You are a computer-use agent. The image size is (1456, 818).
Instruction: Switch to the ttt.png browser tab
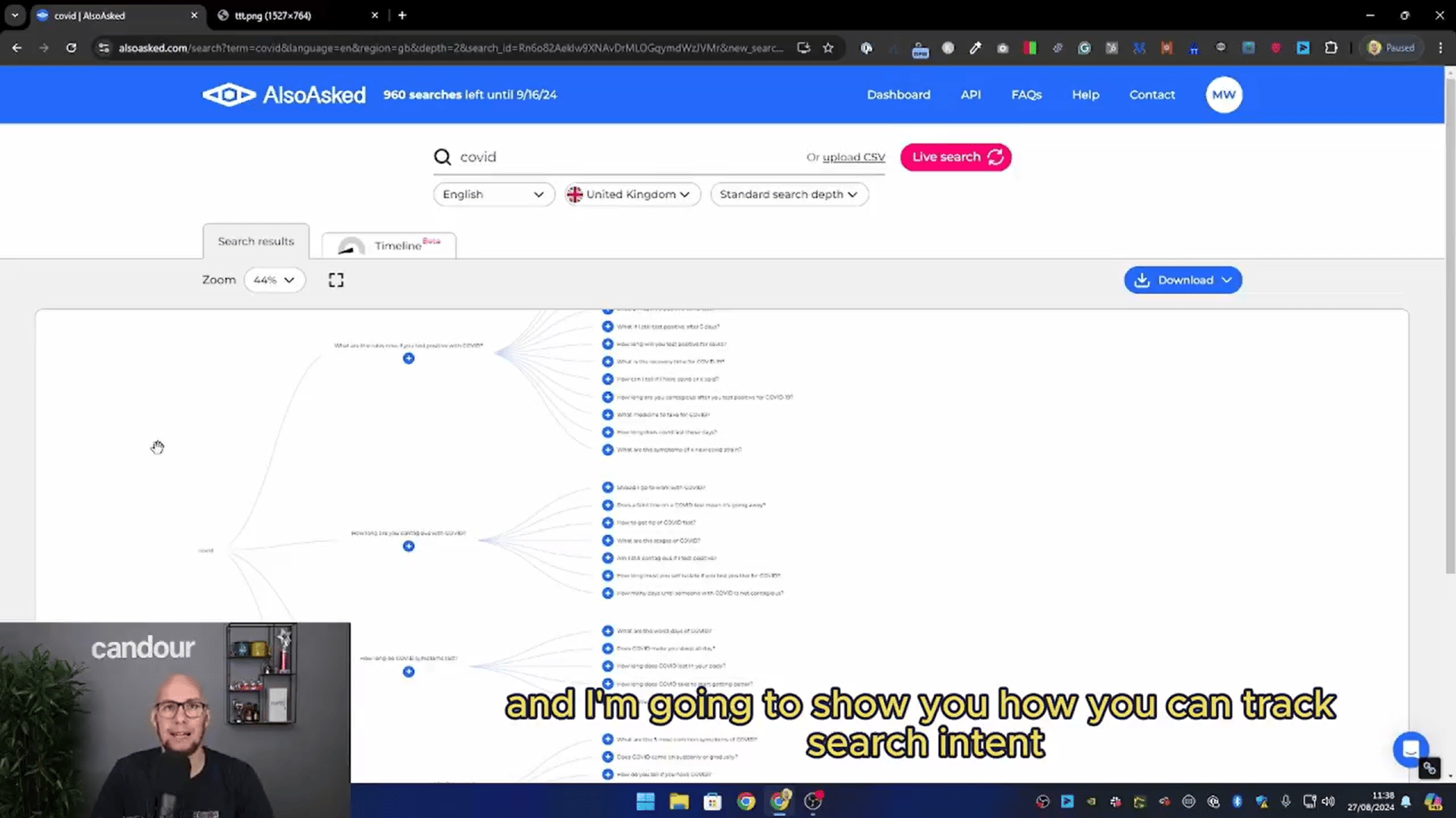(x=296, y=15)
